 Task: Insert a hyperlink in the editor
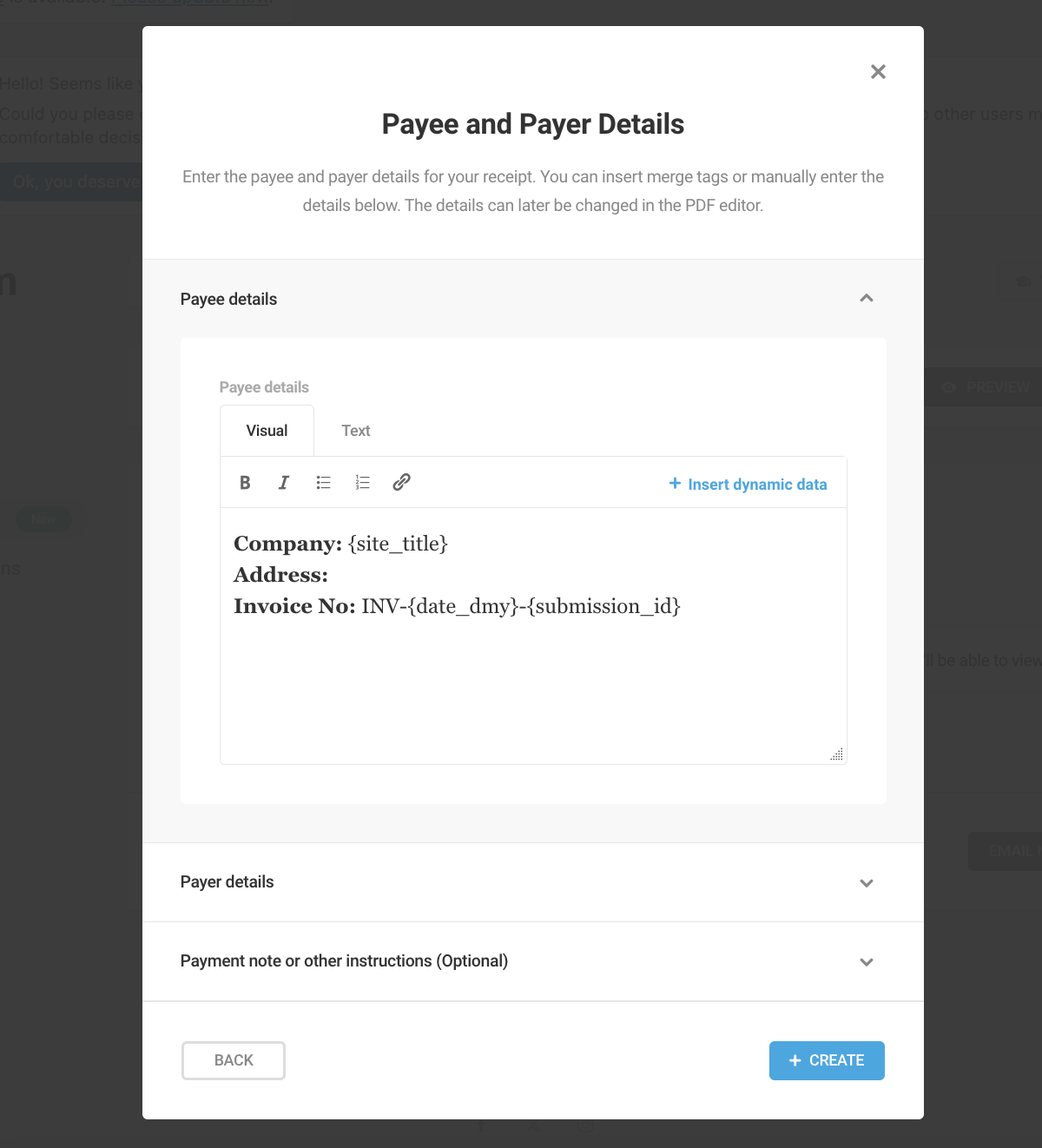[401, 482]
